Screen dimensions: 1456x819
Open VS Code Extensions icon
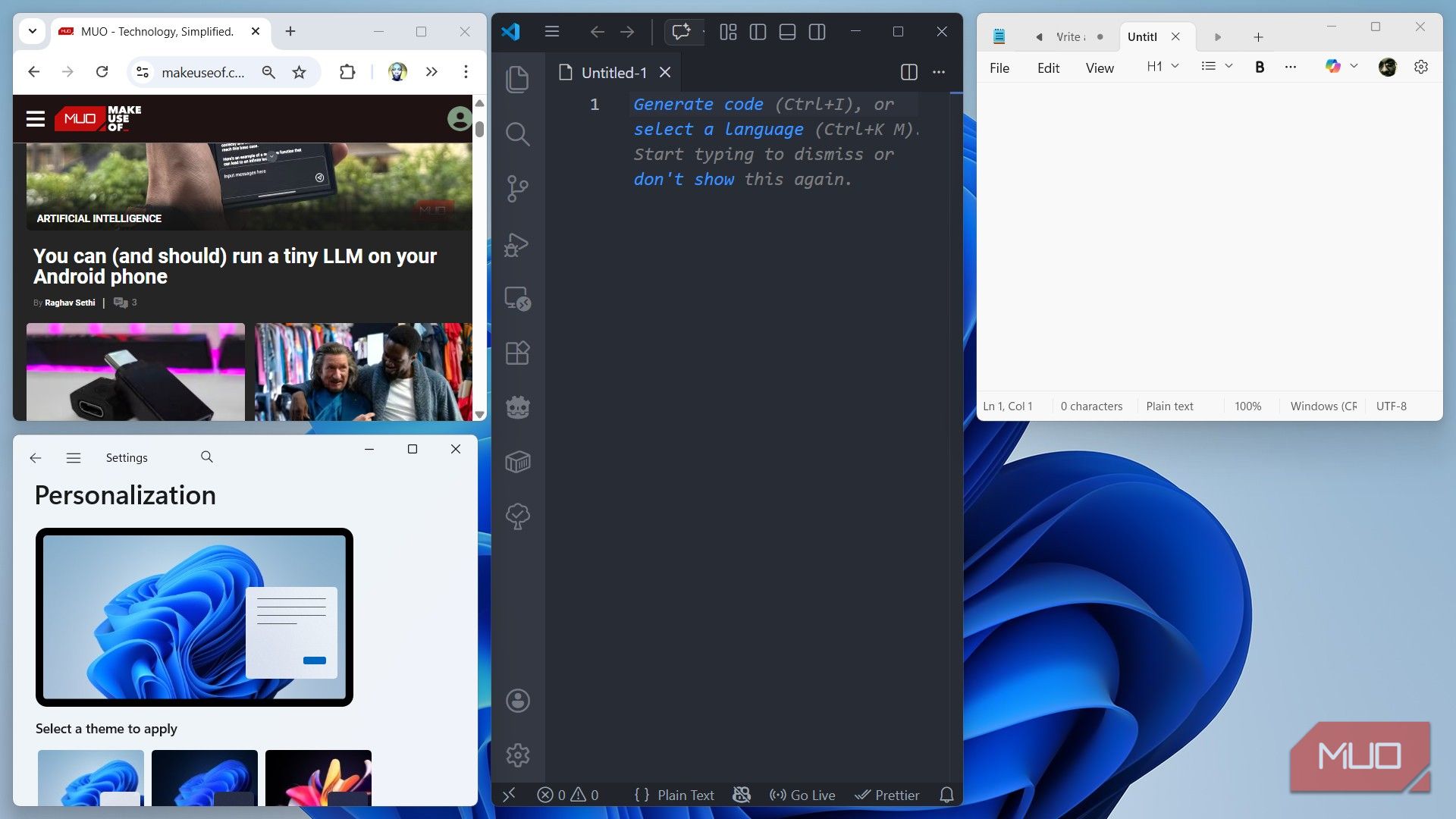point(517,353)
